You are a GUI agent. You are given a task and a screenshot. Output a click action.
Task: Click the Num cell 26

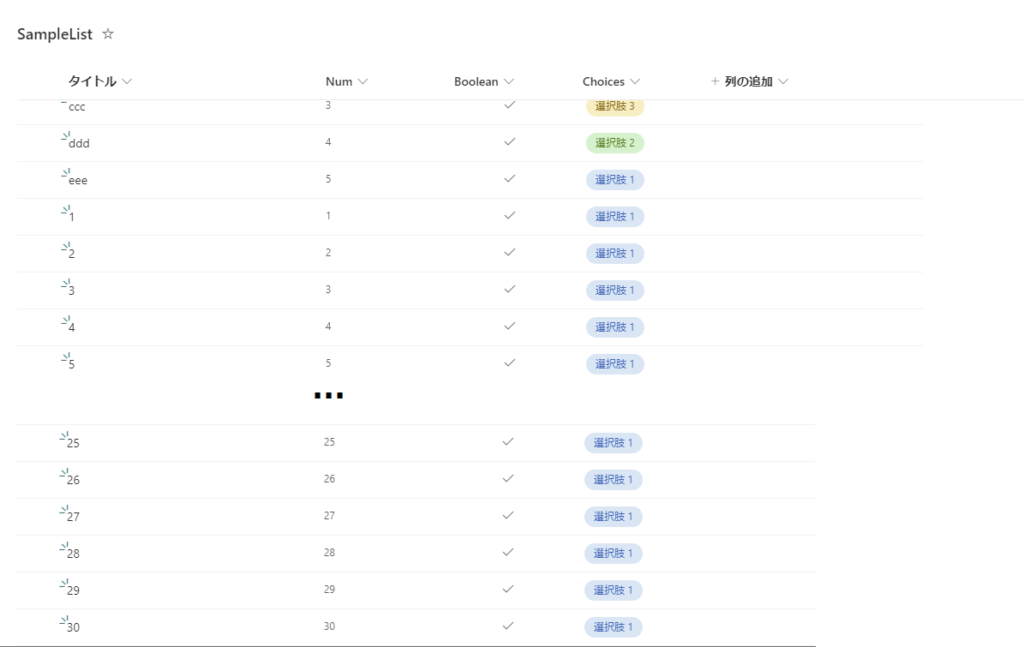pos(329,479)
